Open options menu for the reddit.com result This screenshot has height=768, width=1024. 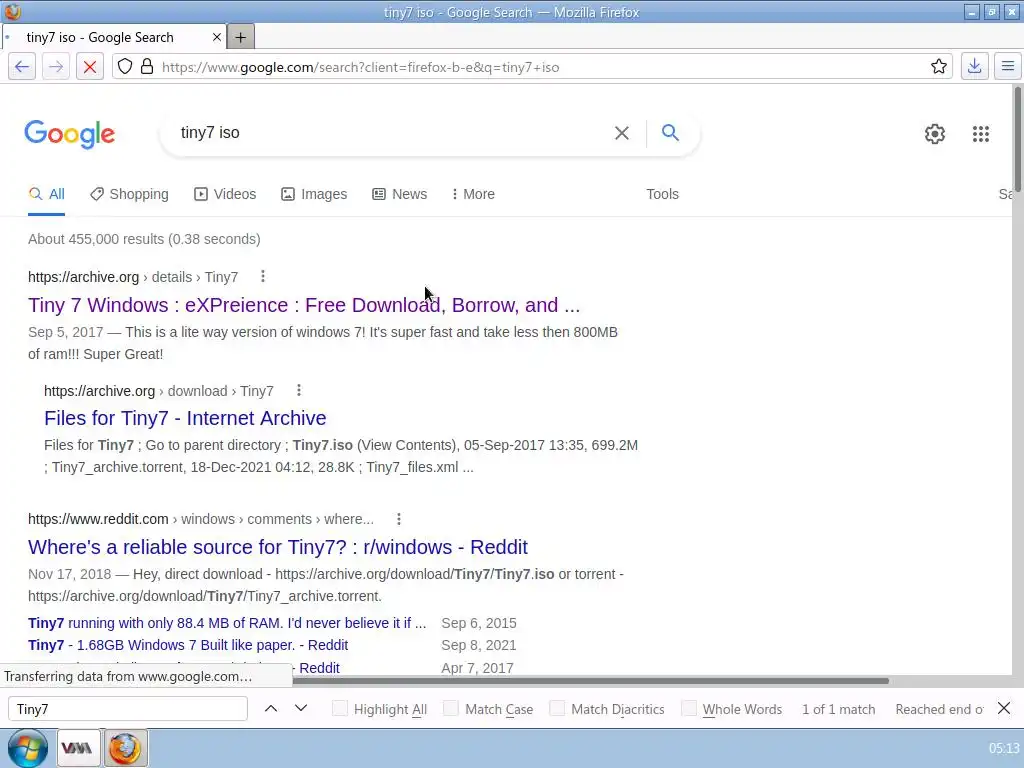[x=399, y=519]
